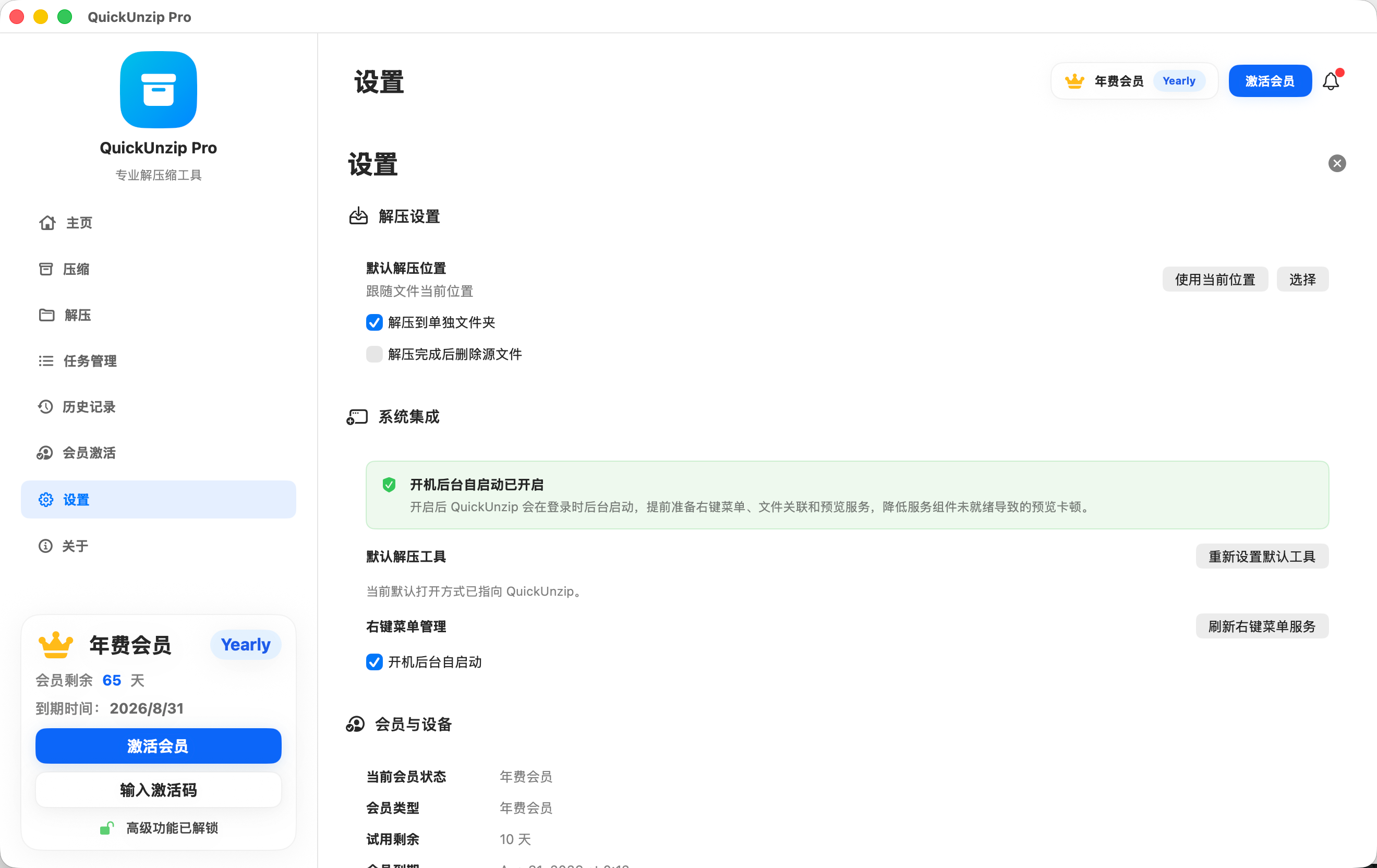
Task: Click 激活会员 button in sidebar card
Action: coord(159,746)
